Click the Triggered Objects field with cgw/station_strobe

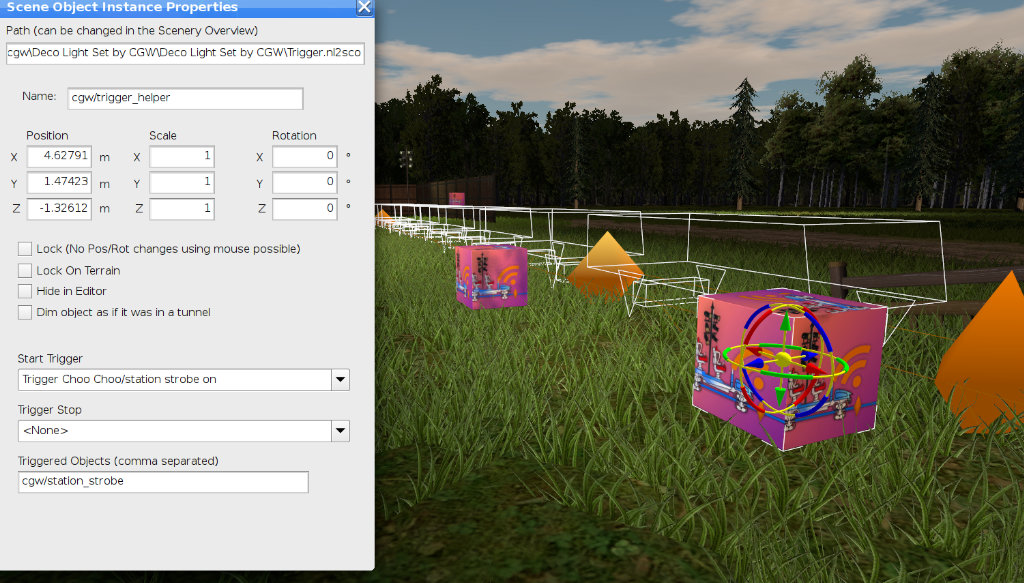point(162,481)
